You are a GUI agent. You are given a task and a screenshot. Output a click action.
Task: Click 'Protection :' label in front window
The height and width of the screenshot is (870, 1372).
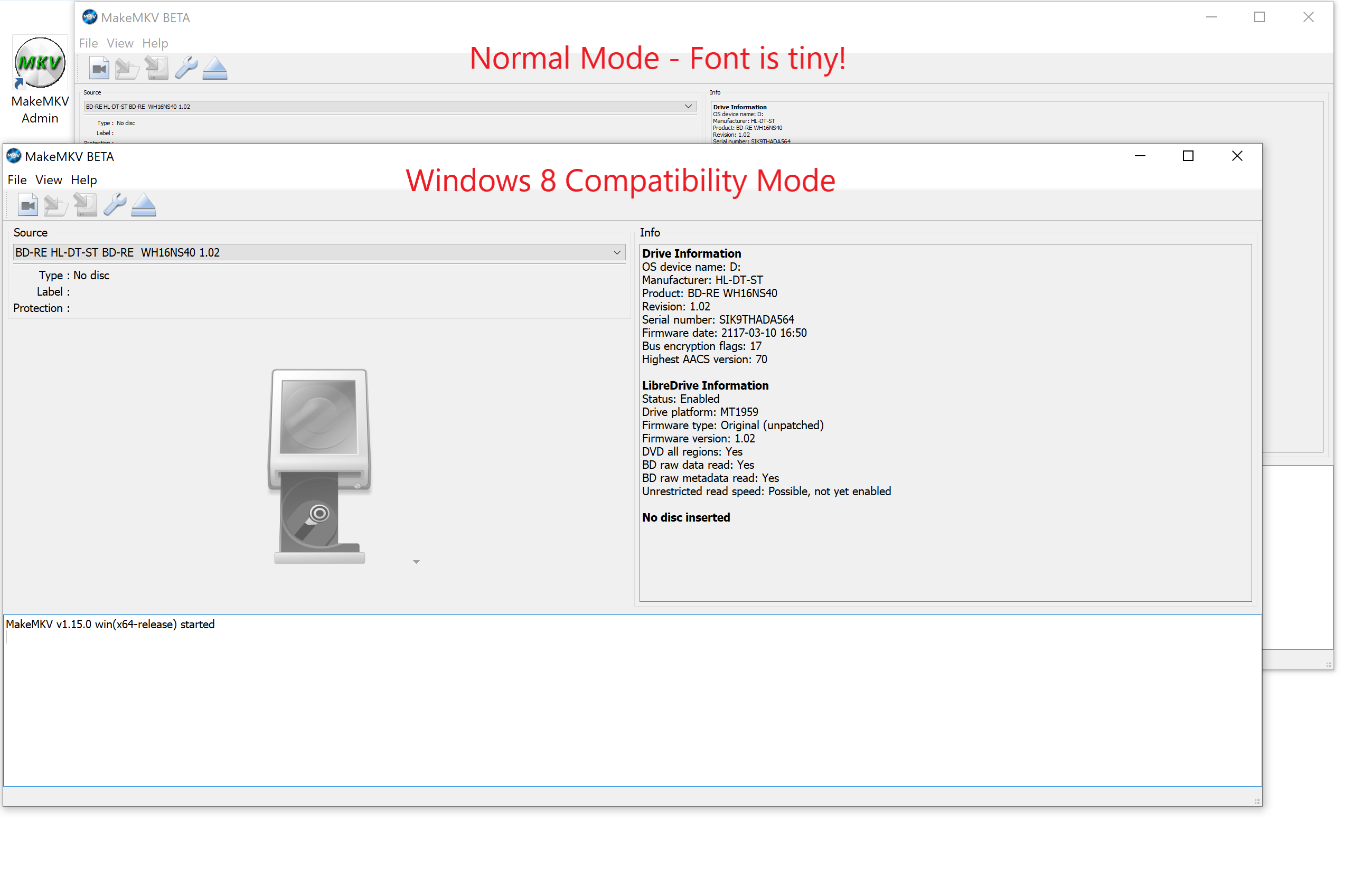click(42, 308)
